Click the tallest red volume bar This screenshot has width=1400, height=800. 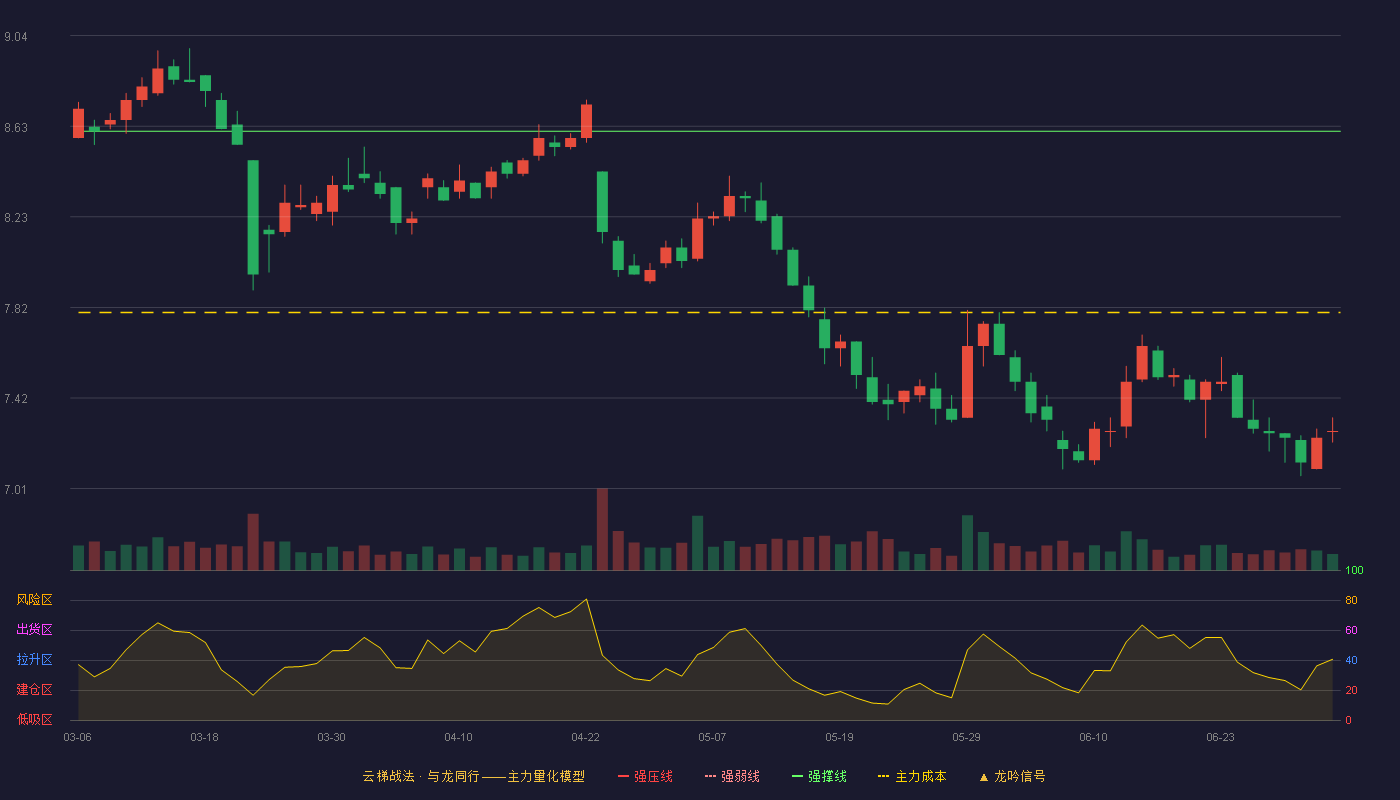(602, 529)
